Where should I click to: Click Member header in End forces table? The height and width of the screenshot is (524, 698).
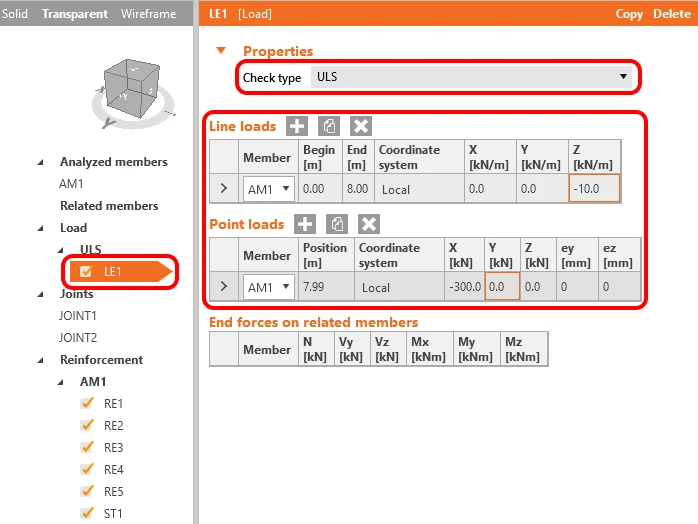point(268,349)
